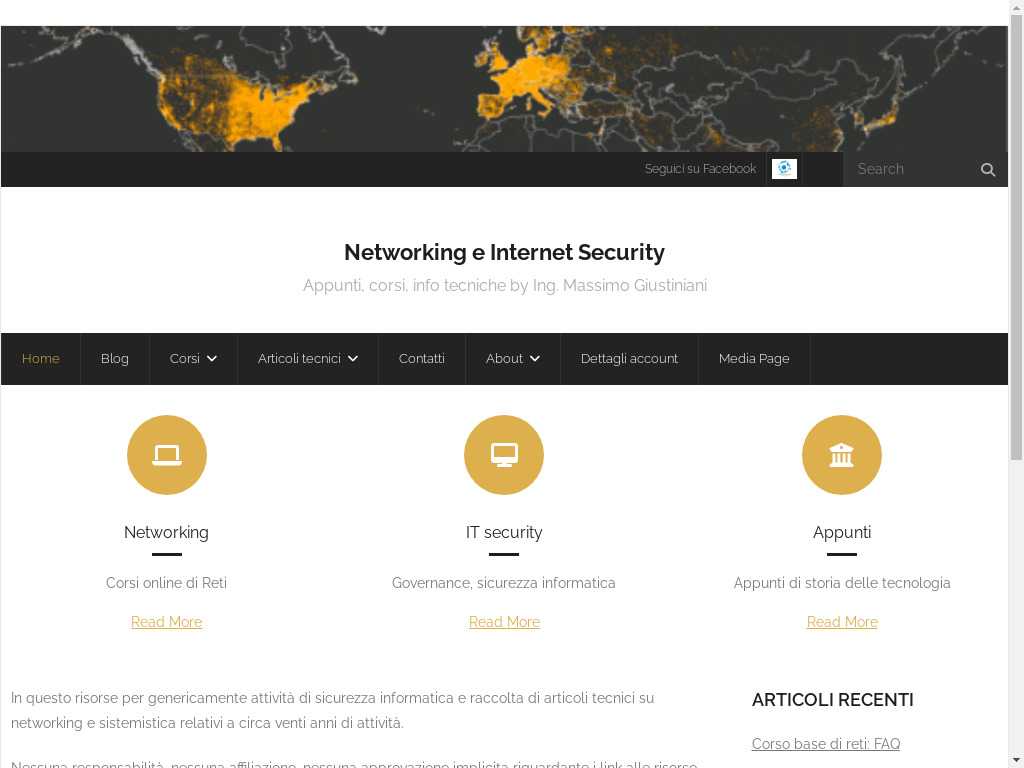
Task: Expand the Corsi submenu chevron
Action: click(x=212, y=359)
